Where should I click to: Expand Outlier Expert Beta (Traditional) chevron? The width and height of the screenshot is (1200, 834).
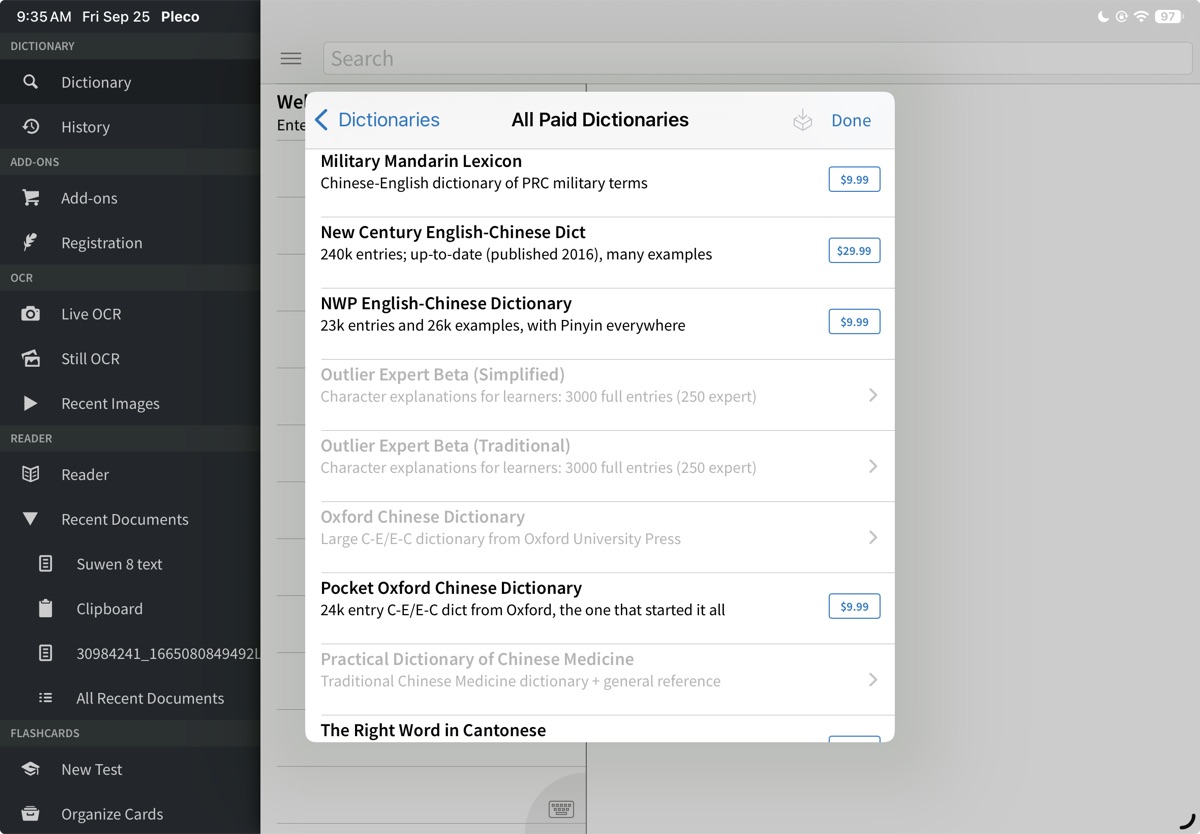[x=873, y=466]
